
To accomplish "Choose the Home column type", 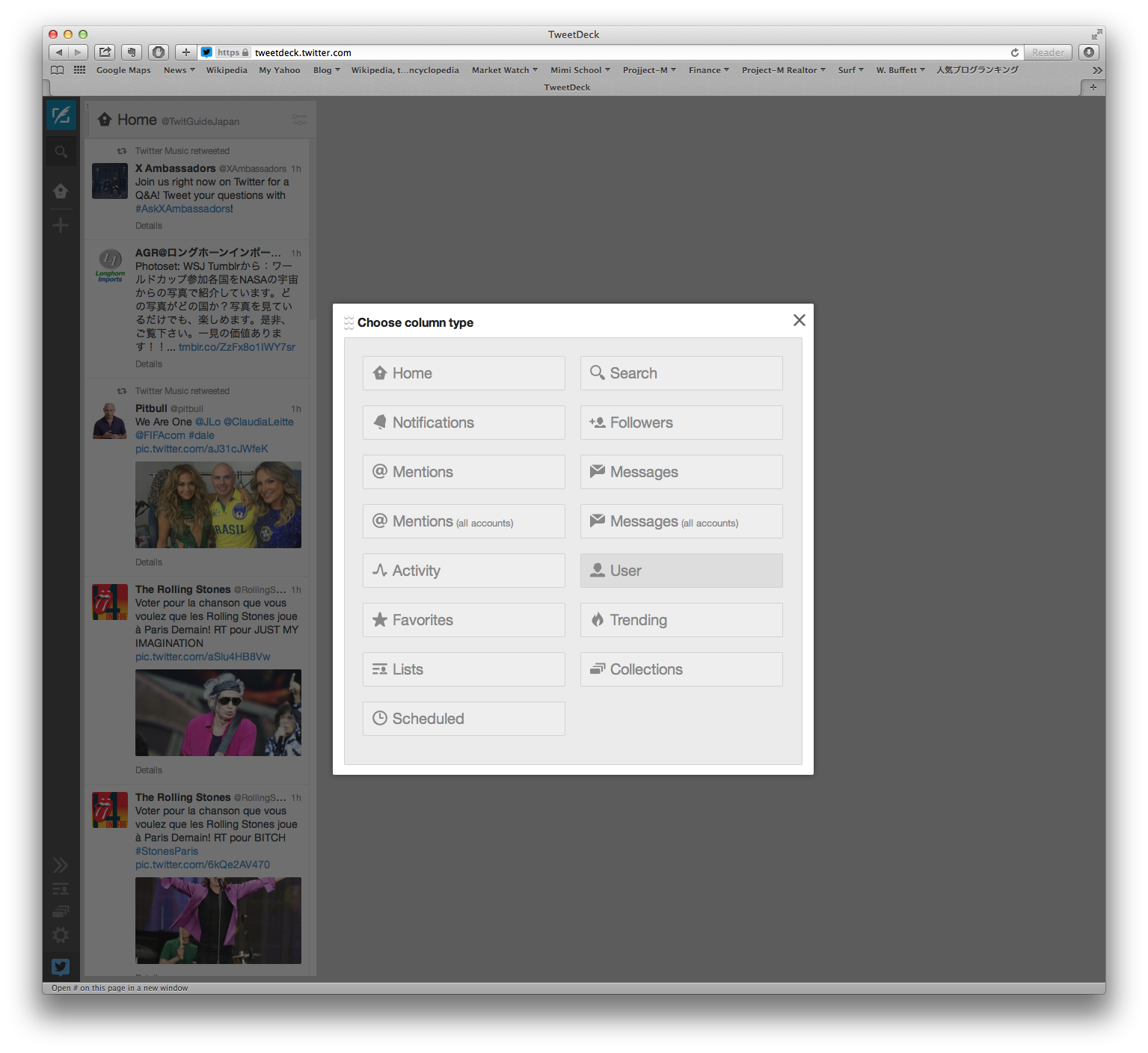I will (x=464, y=373).
